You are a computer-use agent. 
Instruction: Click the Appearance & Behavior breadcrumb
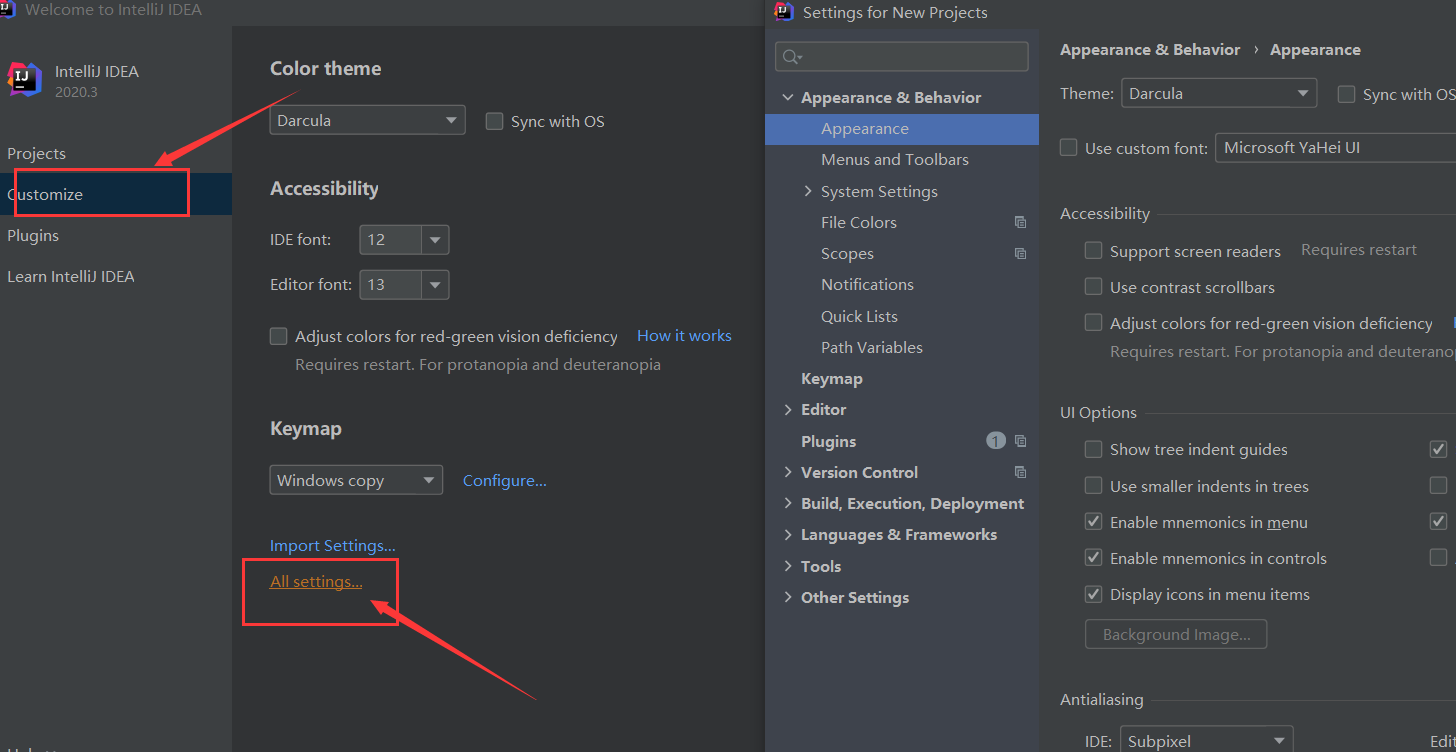[1150, 50]
